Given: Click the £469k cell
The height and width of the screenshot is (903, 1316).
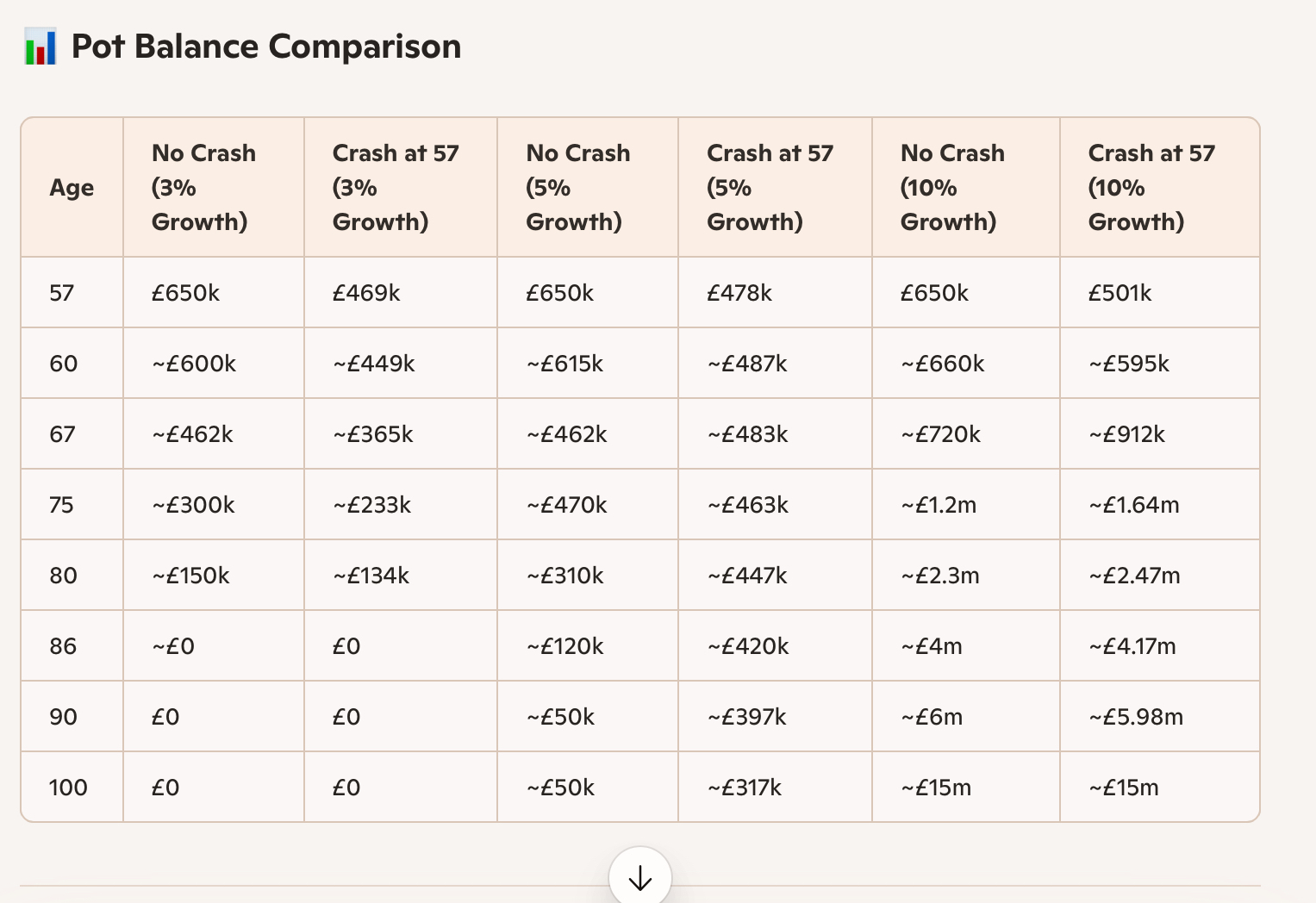Looking at the screenshot, I should [x=366, y=293].
